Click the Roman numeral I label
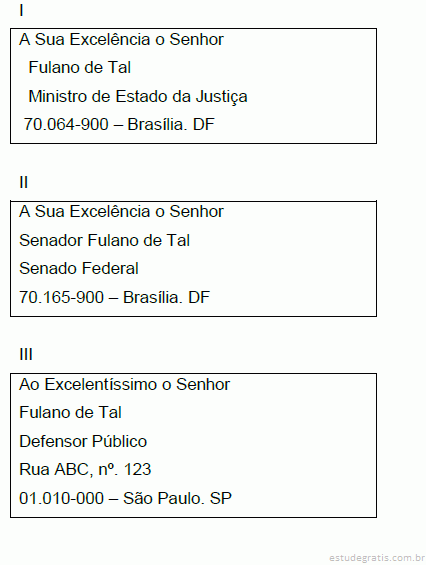The height and width of the screenshot is (565, 426). pyautogui.click(x=22, y=10)
